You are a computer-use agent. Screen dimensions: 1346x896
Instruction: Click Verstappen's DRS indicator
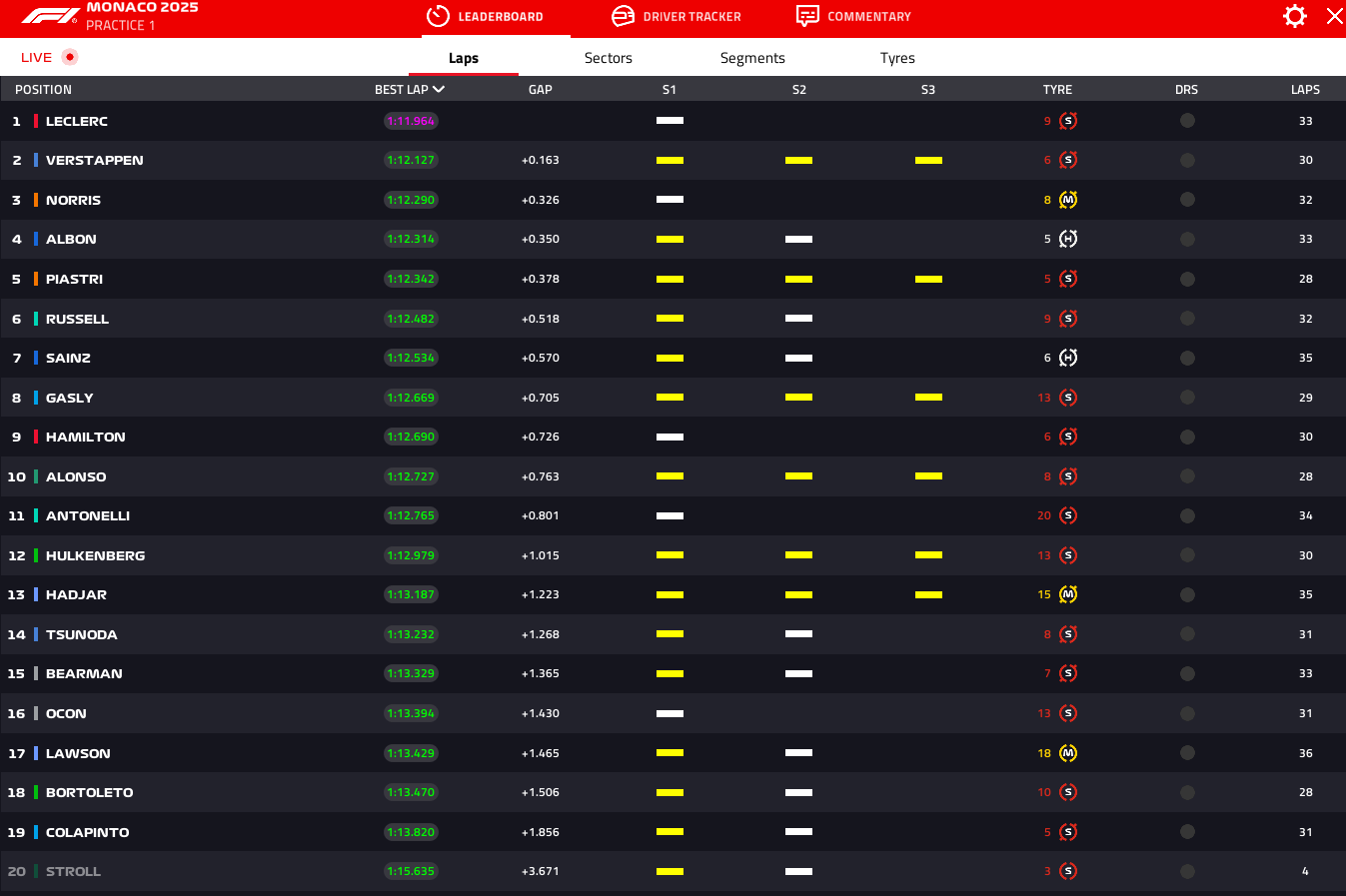(x=1187, y=160)
